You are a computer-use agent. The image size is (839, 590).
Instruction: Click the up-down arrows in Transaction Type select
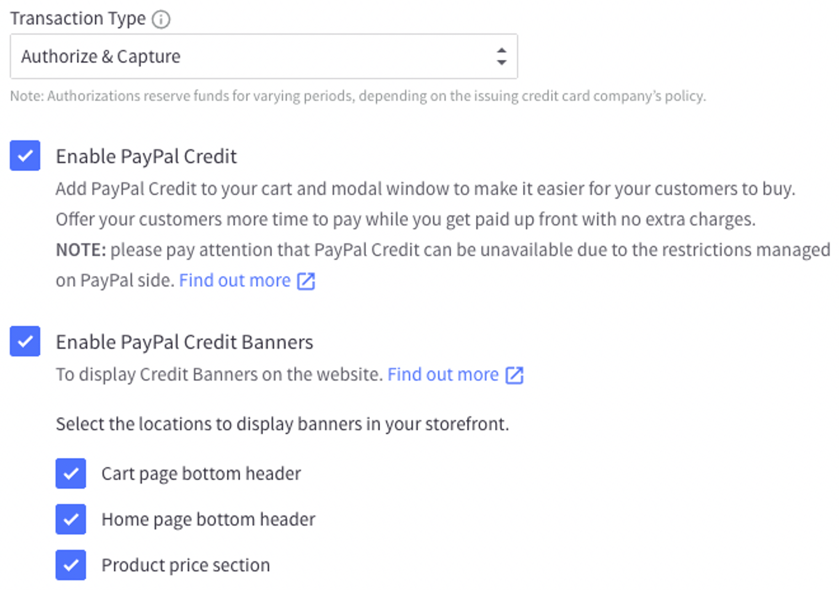click(x=502, y=57)
